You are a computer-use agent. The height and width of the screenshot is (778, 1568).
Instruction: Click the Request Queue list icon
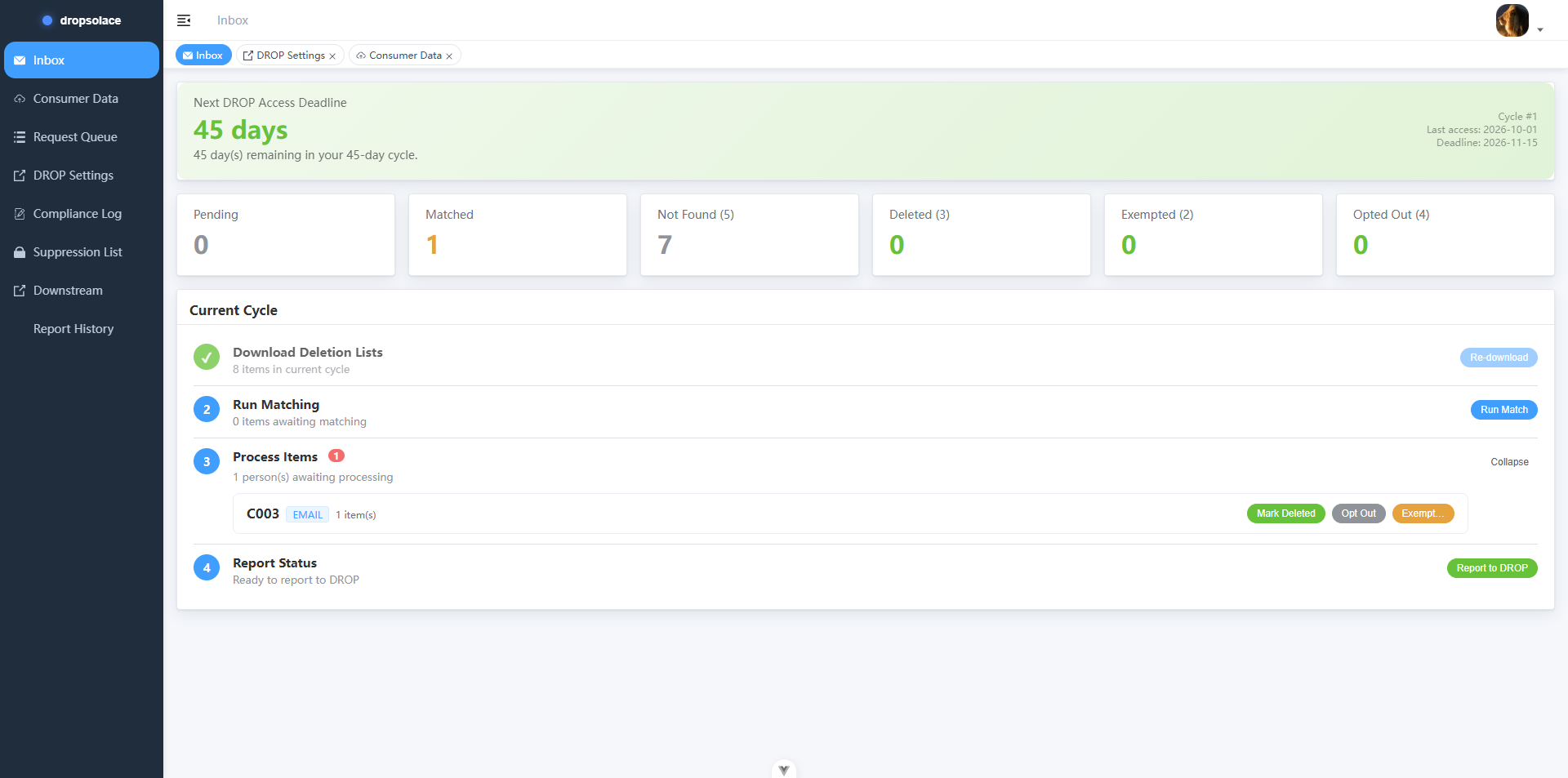point(20,137)
